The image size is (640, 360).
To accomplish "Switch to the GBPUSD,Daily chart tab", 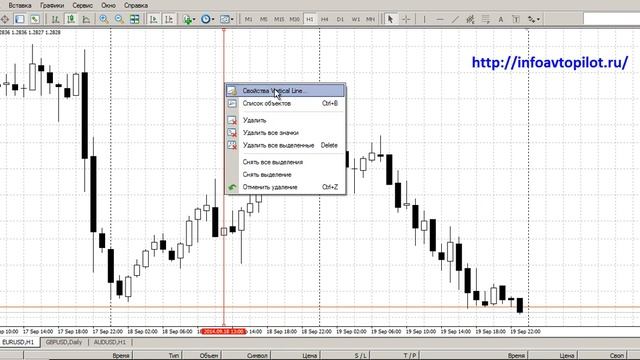I will pyautogui.click(x=64, y=342).
